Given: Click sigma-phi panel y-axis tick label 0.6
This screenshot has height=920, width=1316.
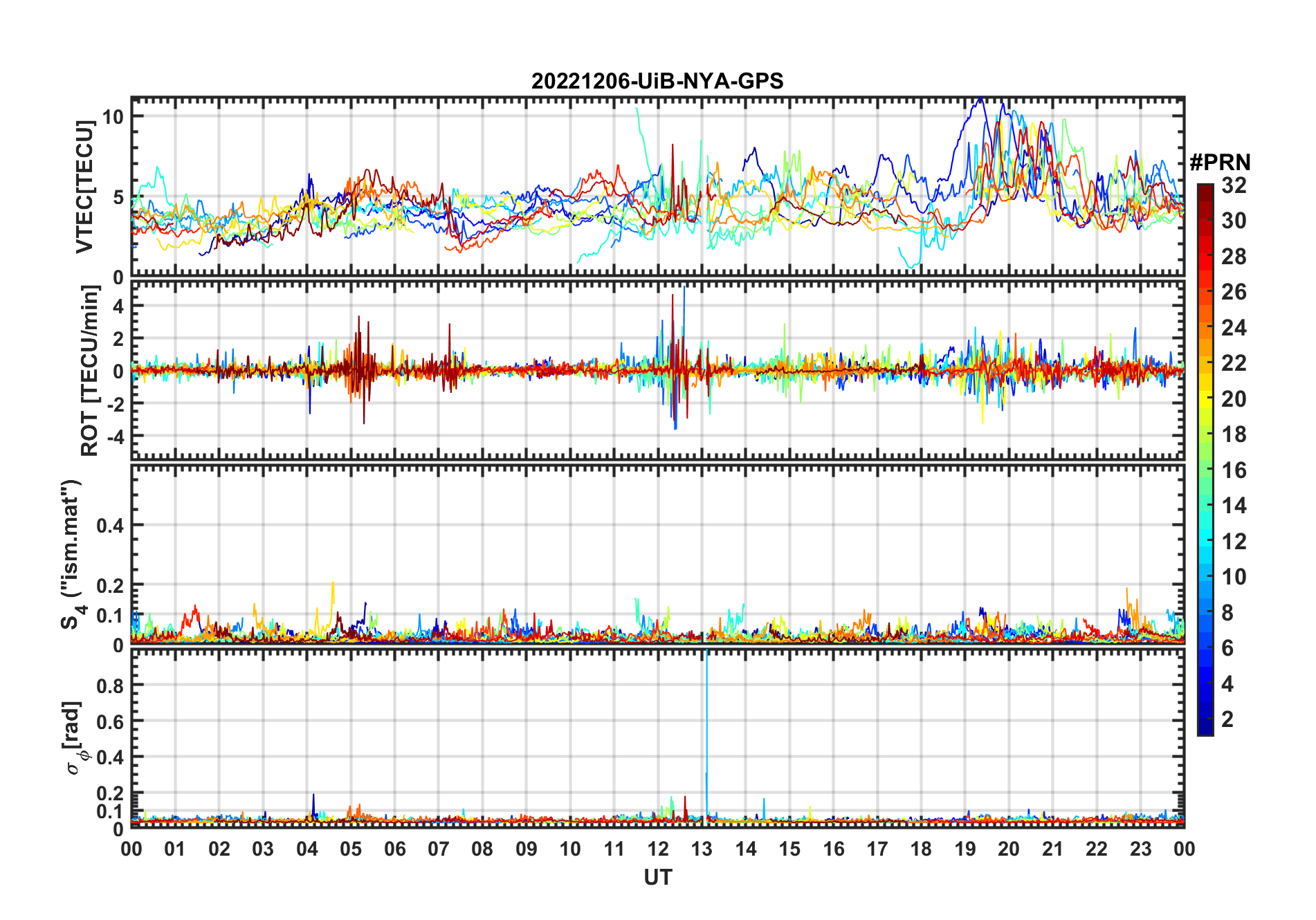Looking at the screenshot, I should coord(111,721).
